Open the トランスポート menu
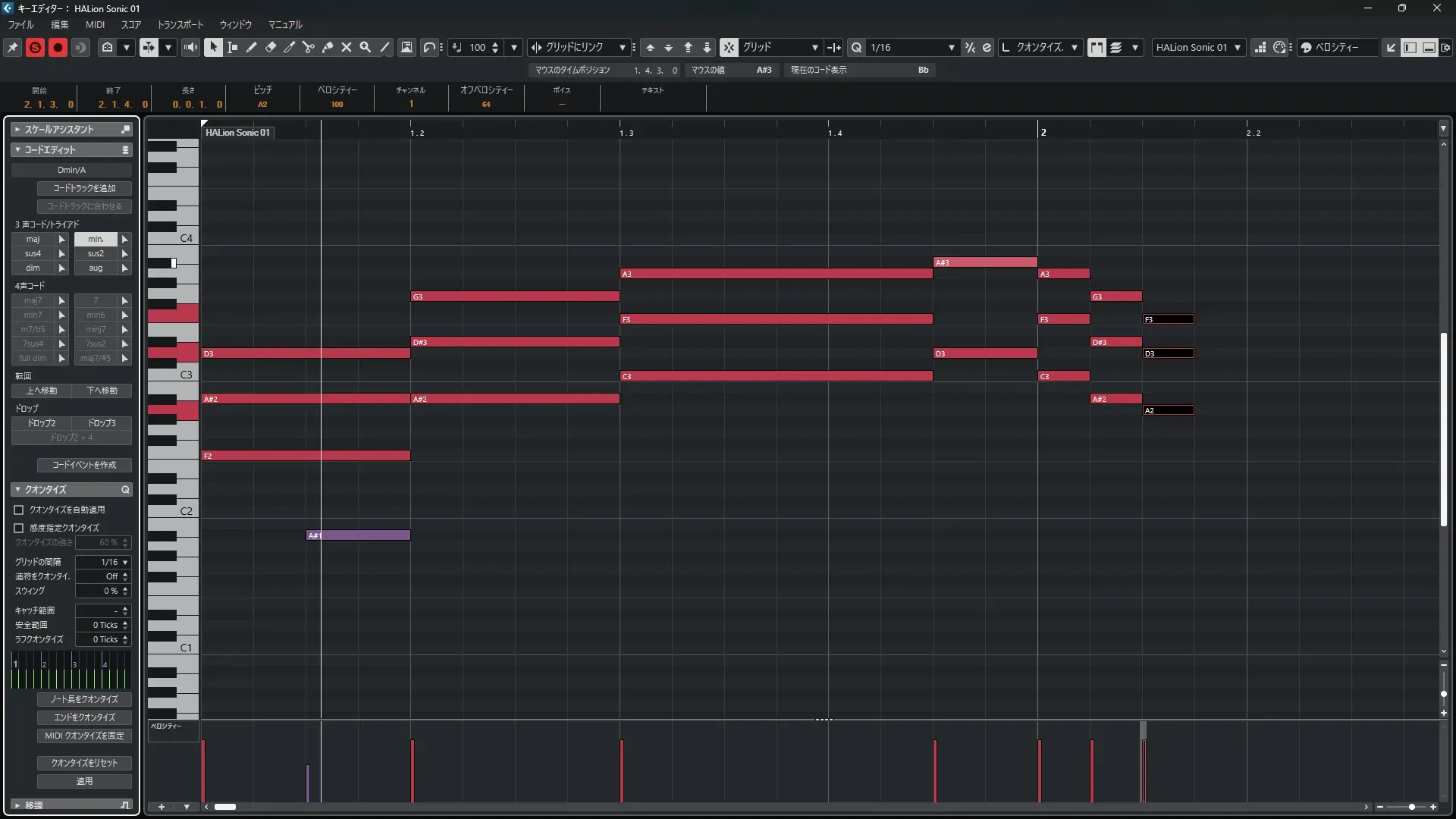 (x=180, y=24)
